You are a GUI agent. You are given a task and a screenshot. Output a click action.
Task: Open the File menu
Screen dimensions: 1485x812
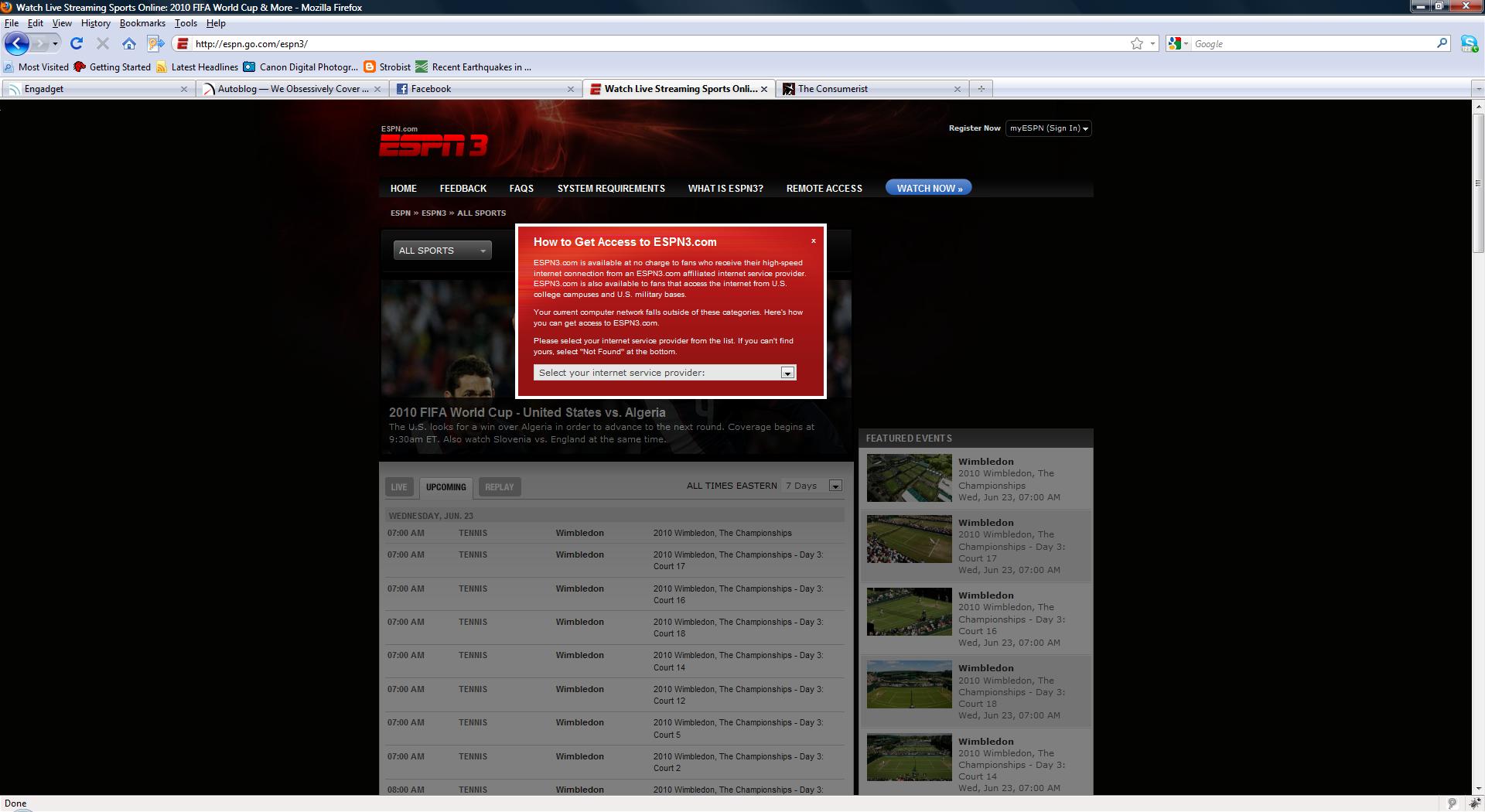pyautogui.click(x=12, y=23)
